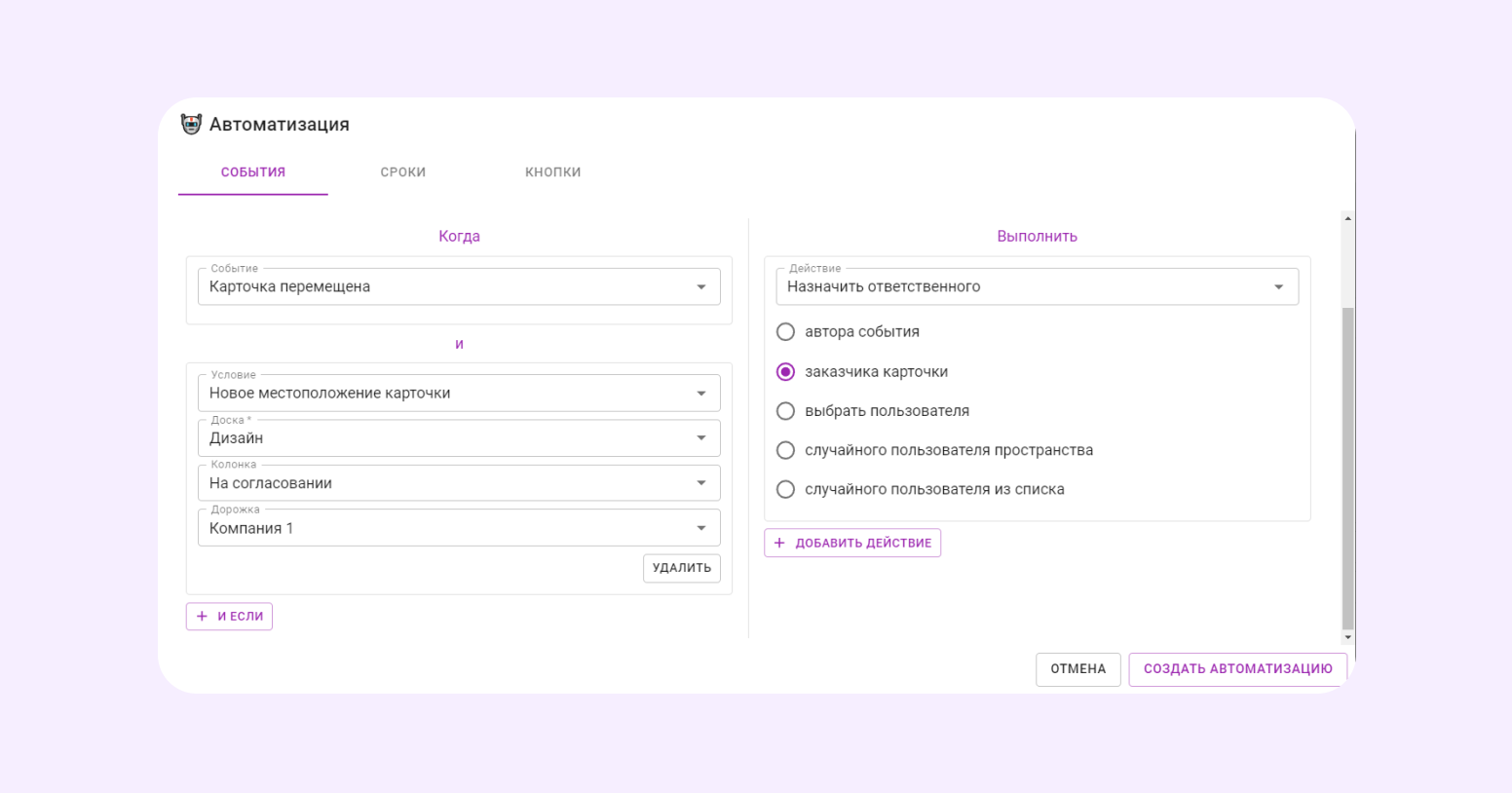
Task: Click ДОБАВИТЬ ДЕЙСТВИЕ button
Action: 852,543
